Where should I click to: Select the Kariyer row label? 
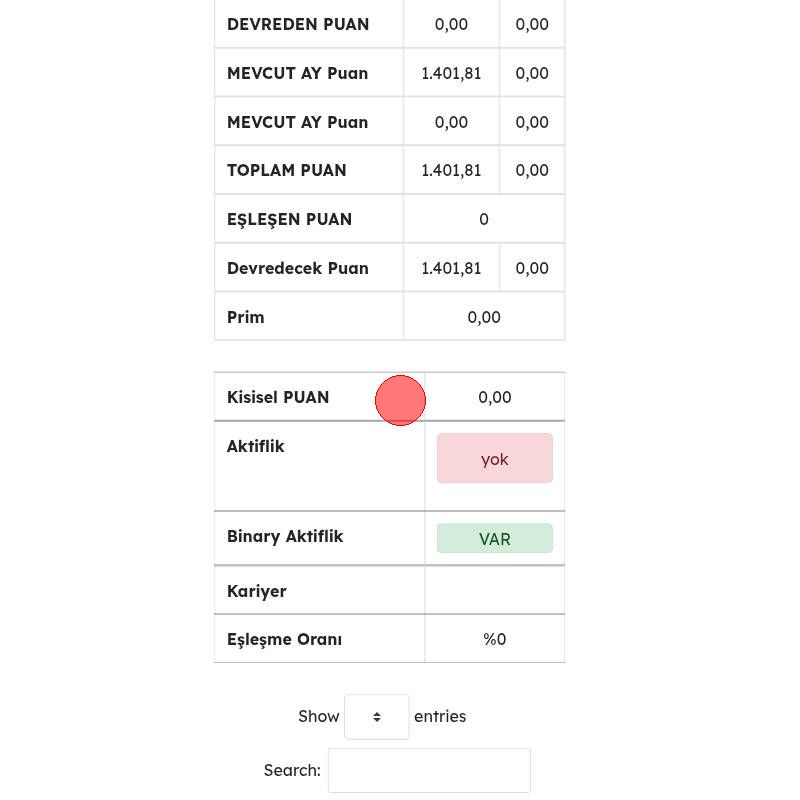click(x=256, y=591)
